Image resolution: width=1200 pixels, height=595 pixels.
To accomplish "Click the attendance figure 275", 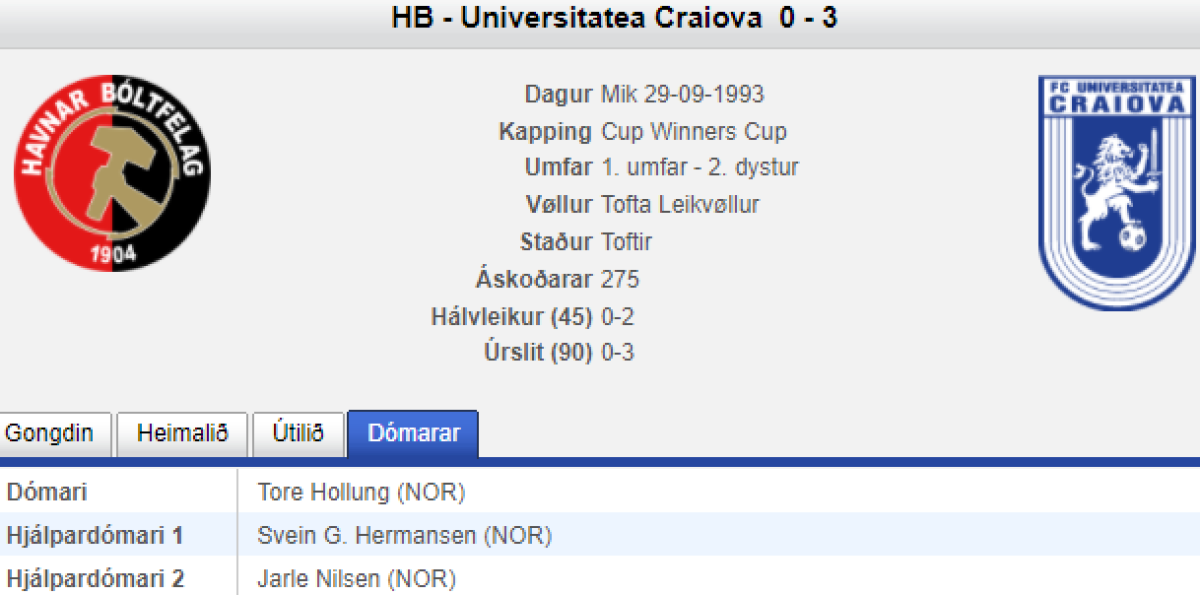I will click(620, 279).
